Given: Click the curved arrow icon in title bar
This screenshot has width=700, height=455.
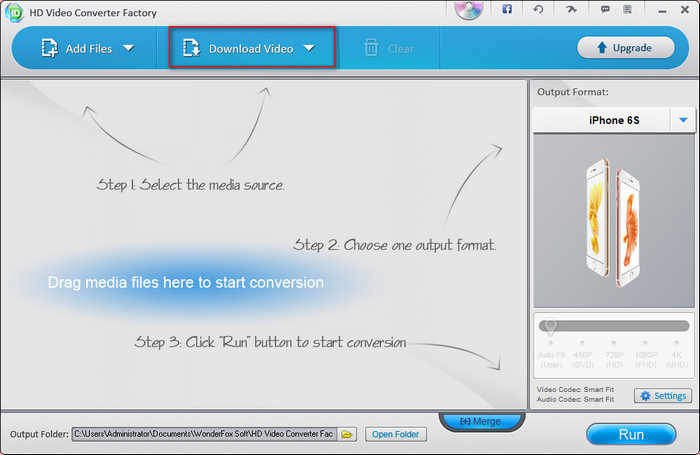Looking at the screenshot, I should pos(571,9).
